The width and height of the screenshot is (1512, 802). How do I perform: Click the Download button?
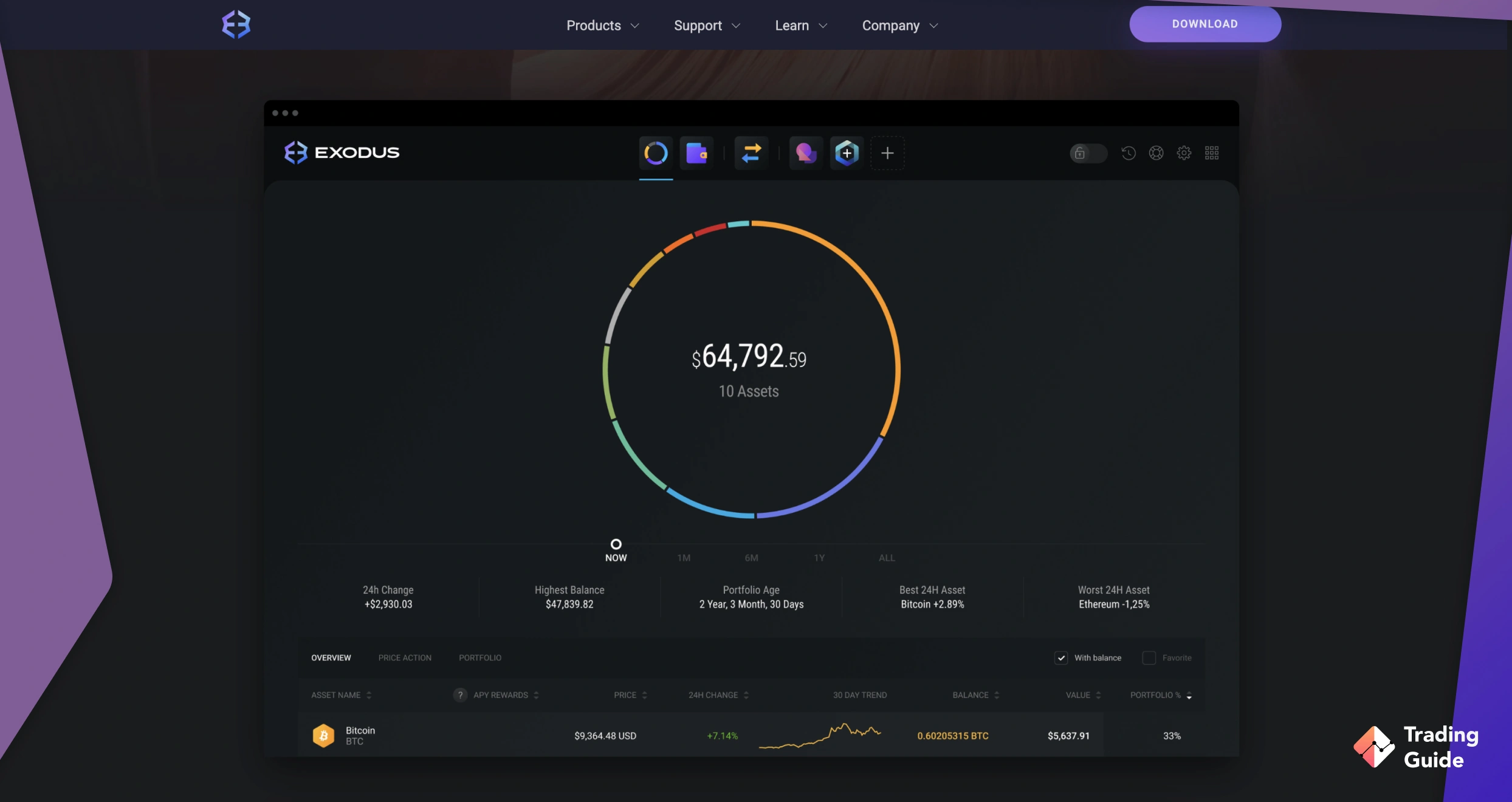tap(1205, 24)
